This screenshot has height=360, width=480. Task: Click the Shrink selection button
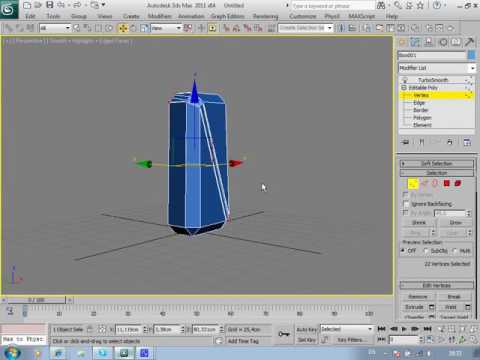click(419, 222)
